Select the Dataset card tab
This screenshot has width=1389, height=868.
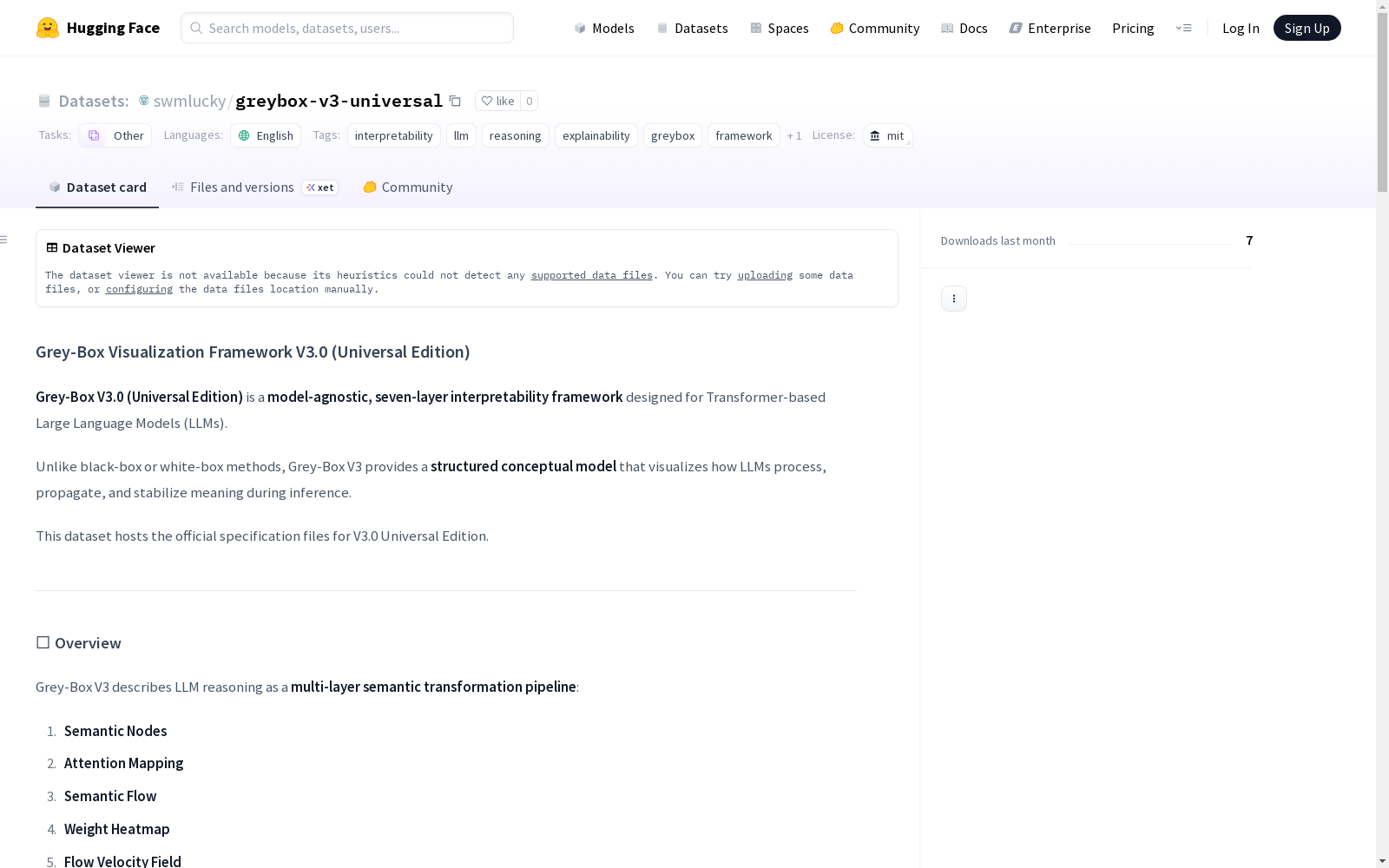[x=97, y=187]
